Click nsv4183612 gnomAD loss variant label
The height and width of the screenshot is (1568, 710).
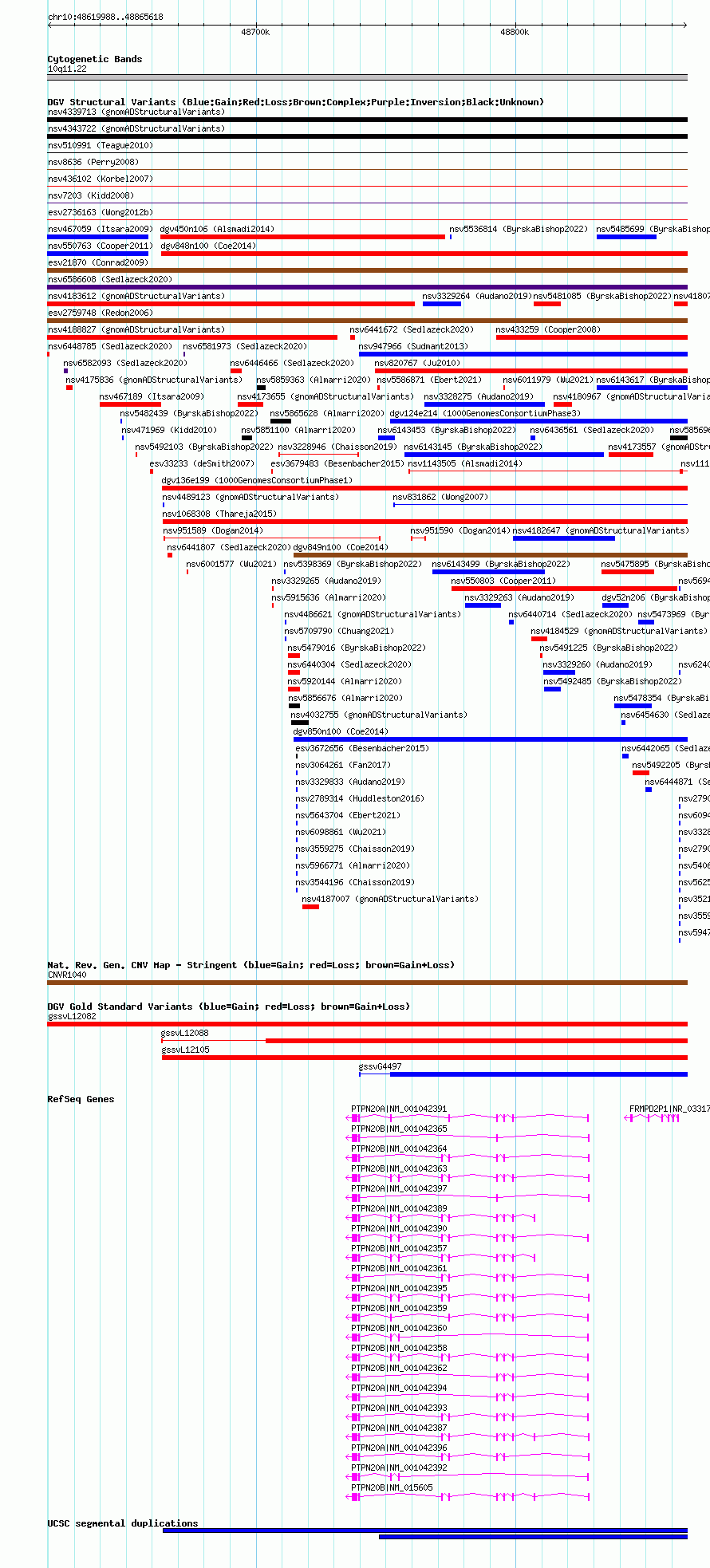136,296
